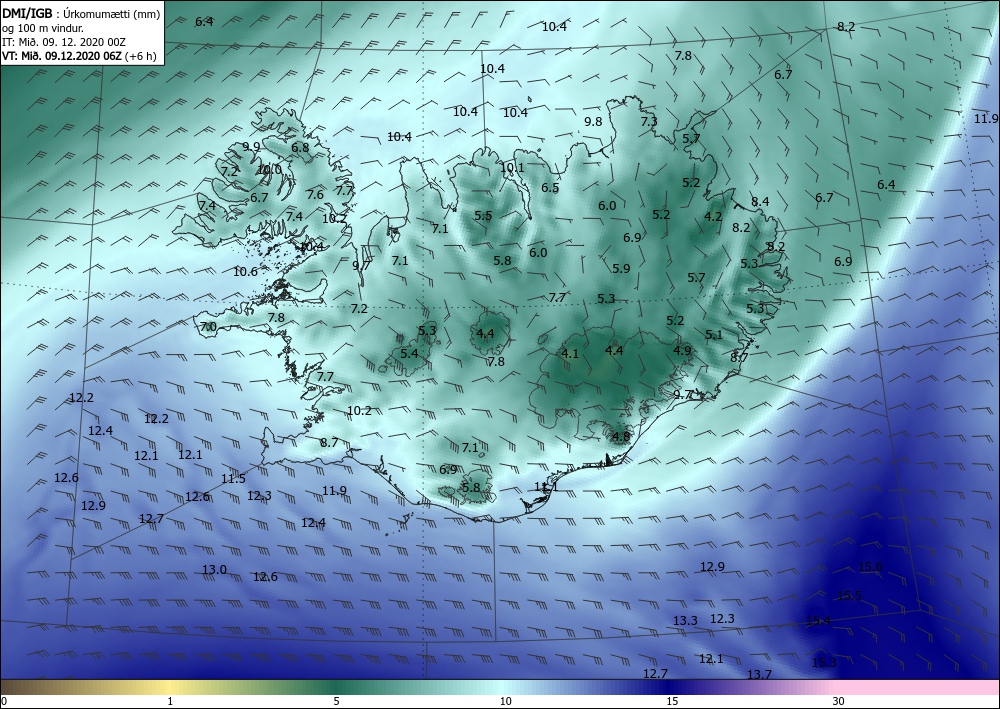Click the map value 15.6
1000x709 pixels.
click(871, 567)
